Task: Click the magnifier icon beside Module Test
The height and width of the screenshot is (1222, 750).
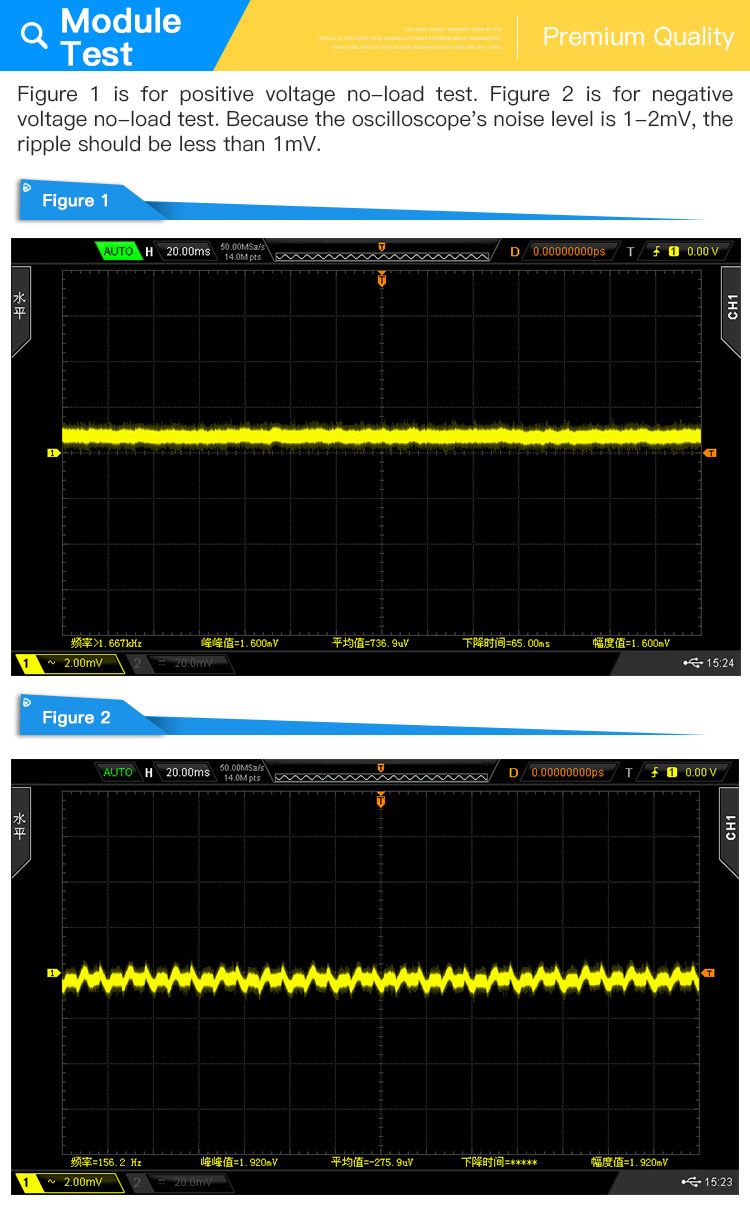Action: [34, 36]
